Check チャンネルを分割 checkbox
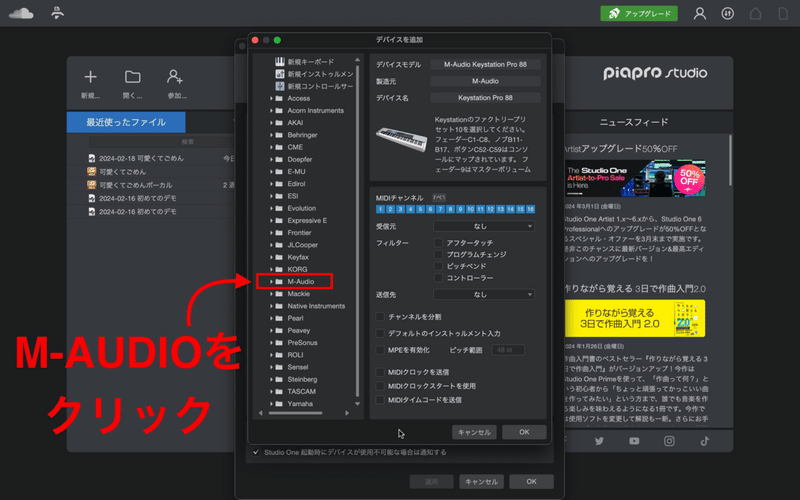Viewport: 800px width, 500px height. (380, 317)
